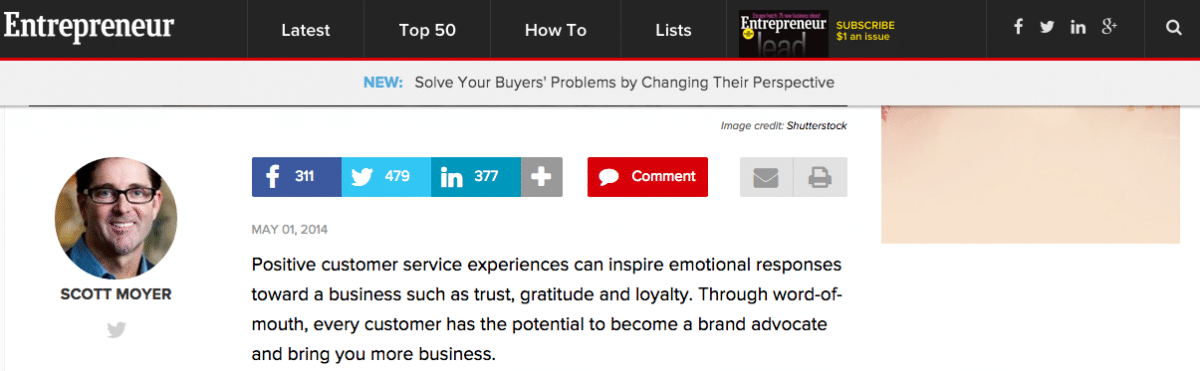Open the Top 50 menu item
Viewport: 1200px width, 371px height.
pyautogui.click(x=427, y=30)
